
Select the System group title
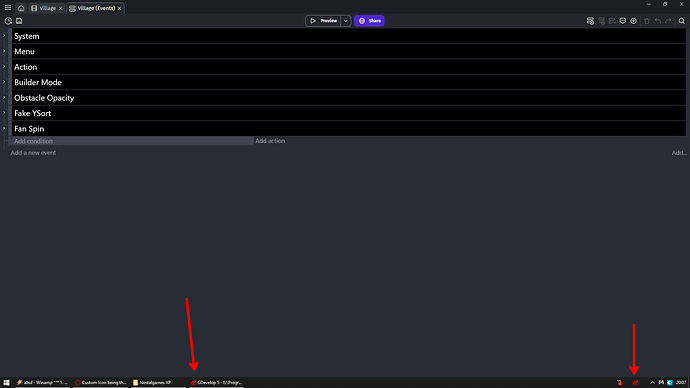27,36
